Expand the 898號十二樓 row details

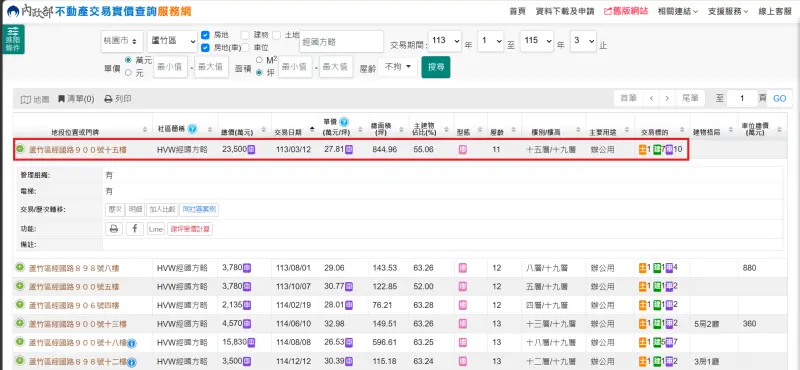pyautogui.click(x=20, y=361)
